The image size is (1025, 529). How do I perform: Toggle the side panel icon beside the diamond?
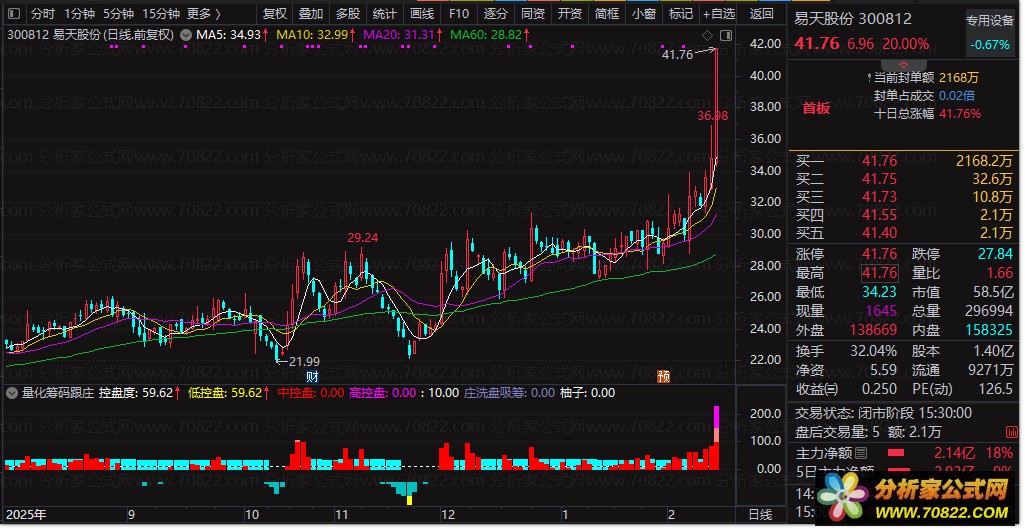coord(725,37)
